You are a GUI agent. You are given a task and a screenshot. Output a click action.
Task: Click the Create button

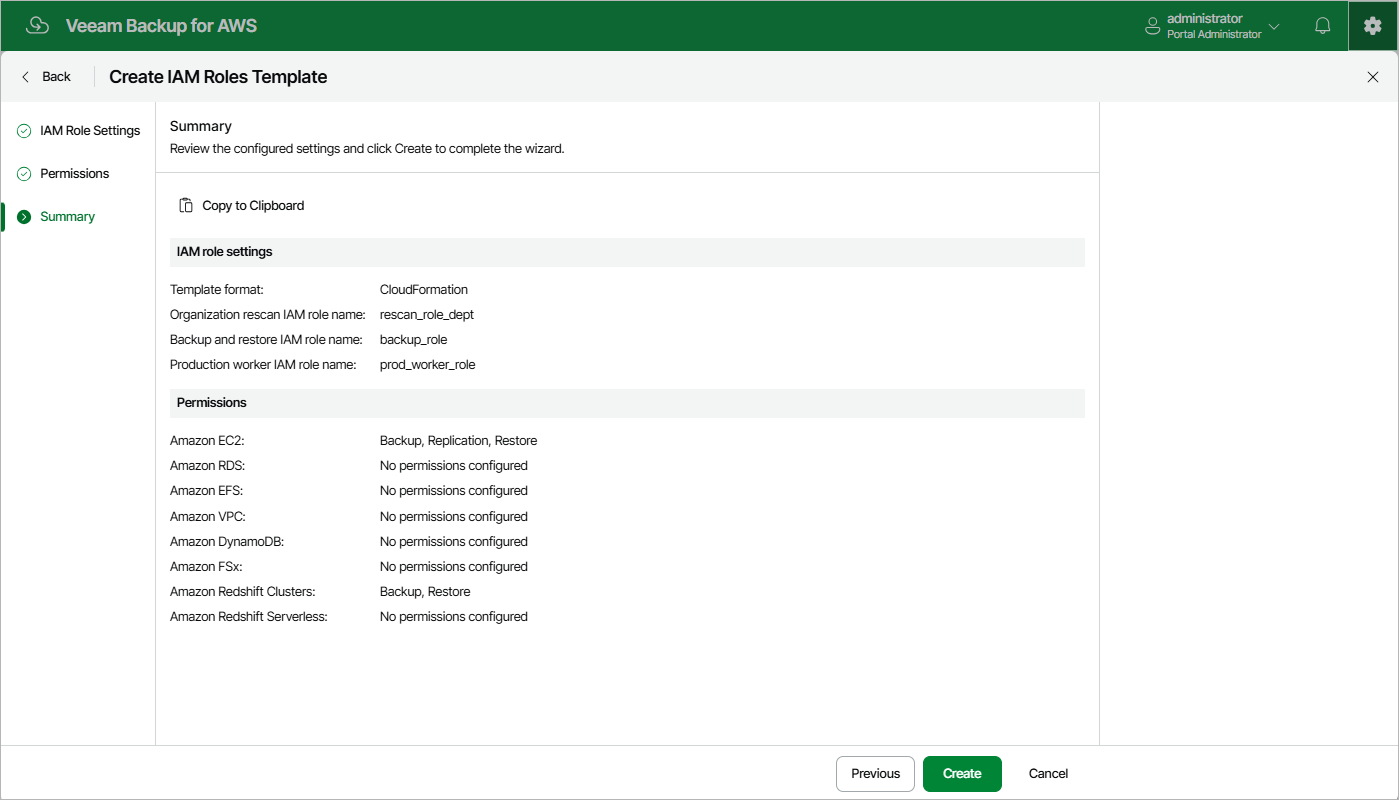click(962, 774)
